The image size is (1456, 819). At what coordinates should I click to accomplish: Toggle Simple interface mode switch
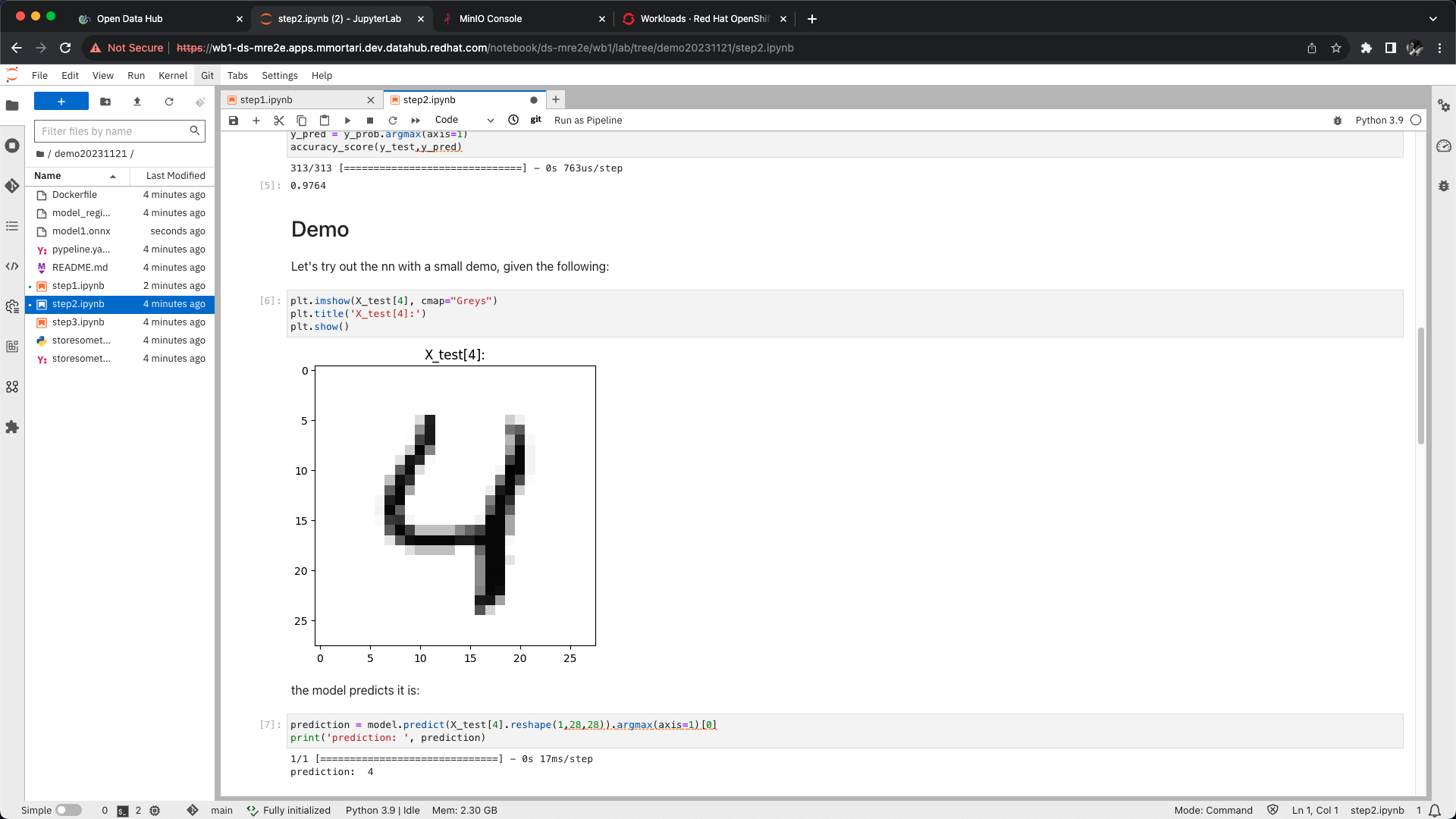click(x=68, y=810)
